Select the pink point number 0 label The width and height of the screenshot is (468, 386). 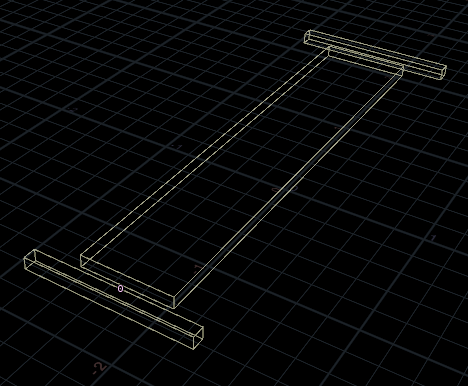(120, 289)
